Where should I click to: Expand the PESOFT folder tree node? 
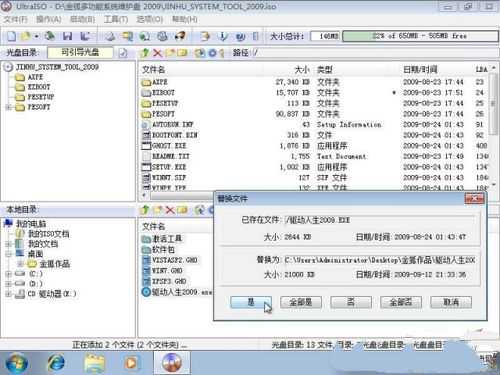pyautogui.click(x=8, y=107)
